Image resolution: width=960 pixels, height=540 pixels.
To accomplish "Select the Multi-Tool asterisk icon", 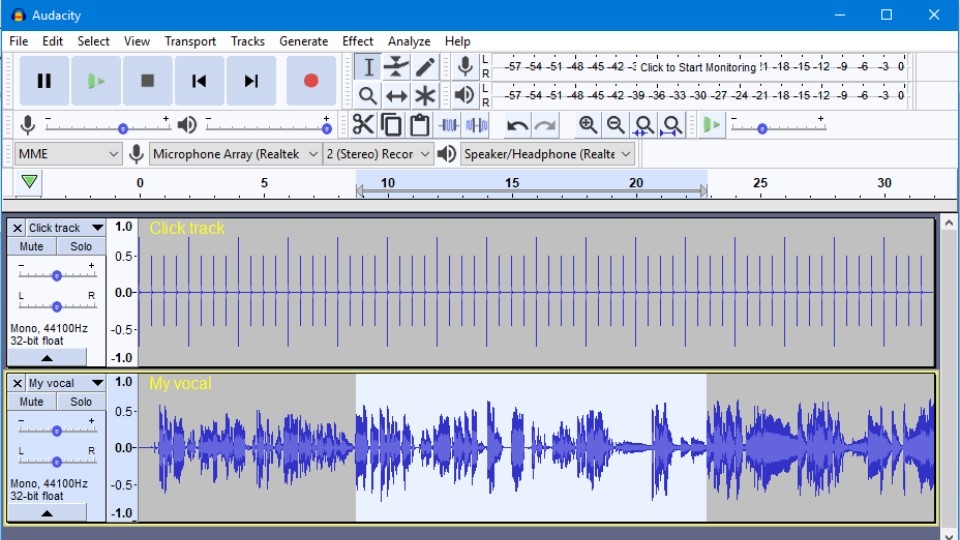I will click(x=425, y=96).
